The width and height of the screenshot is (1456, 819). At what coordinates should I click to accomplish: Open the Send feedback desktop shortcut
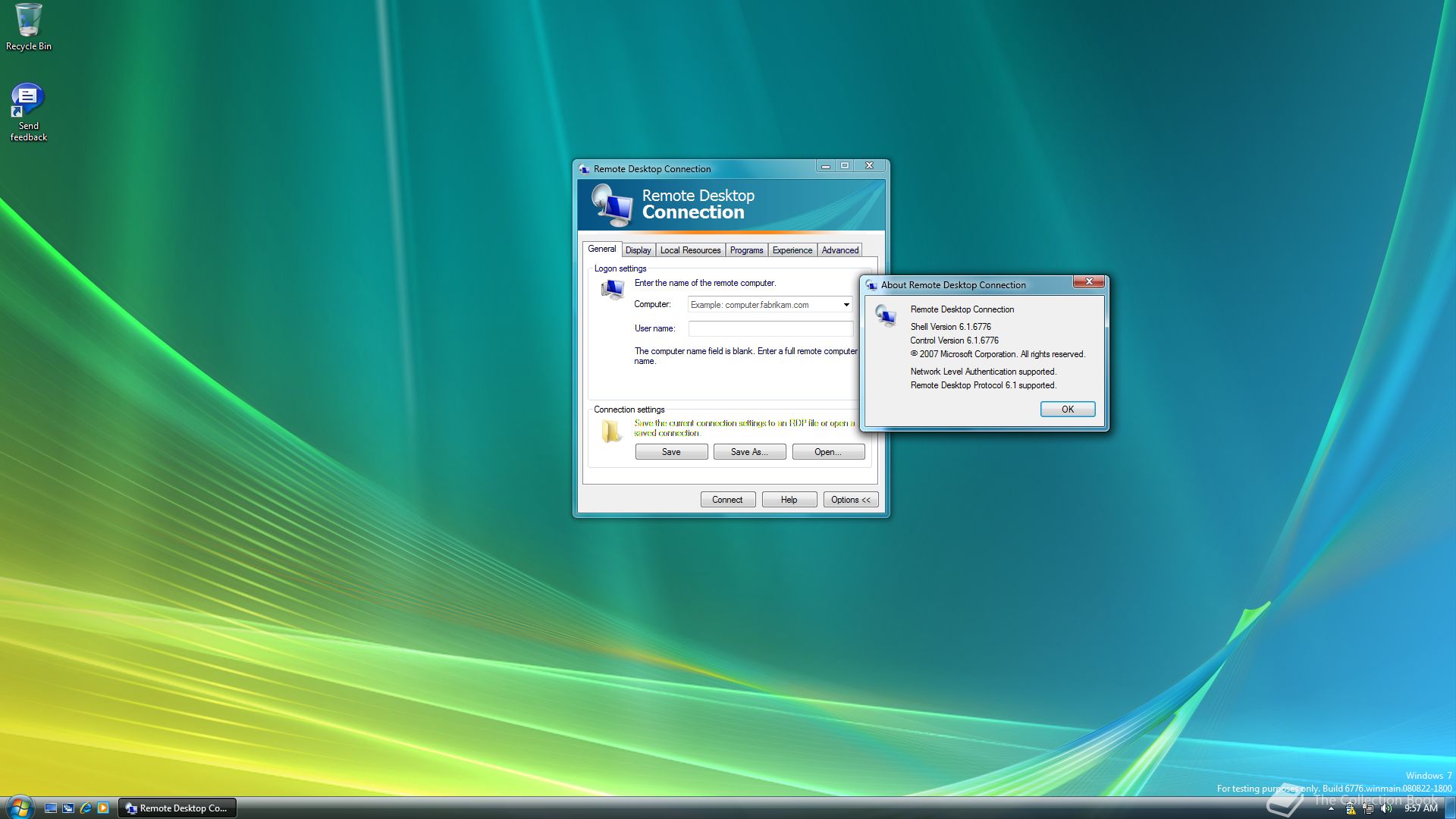(x=28, y=112)
